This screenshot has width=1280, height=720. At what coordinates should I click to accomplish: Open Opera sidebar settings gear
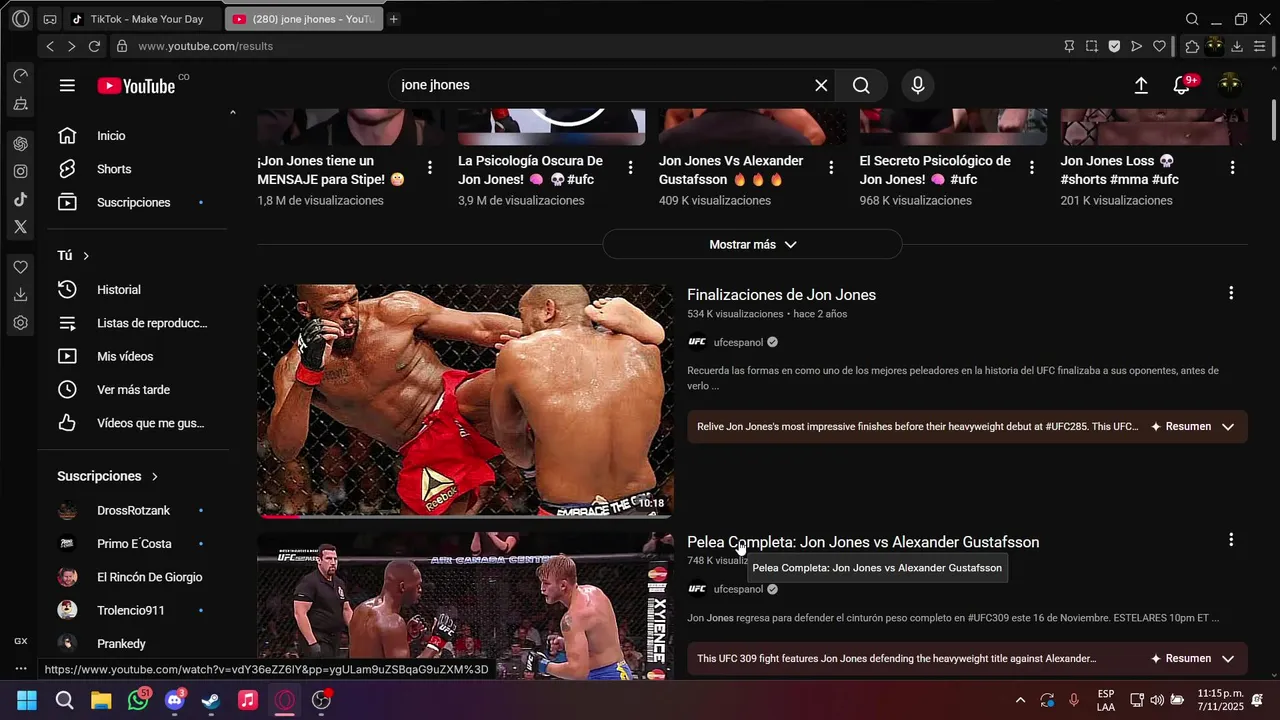(x=20, y=323)
